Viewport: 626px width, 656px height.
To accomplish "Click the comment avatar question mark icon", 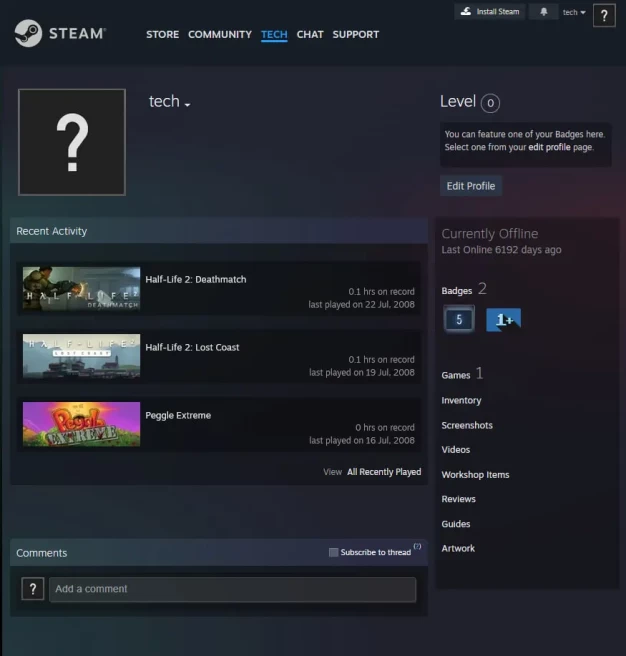I will click(33, 589).
